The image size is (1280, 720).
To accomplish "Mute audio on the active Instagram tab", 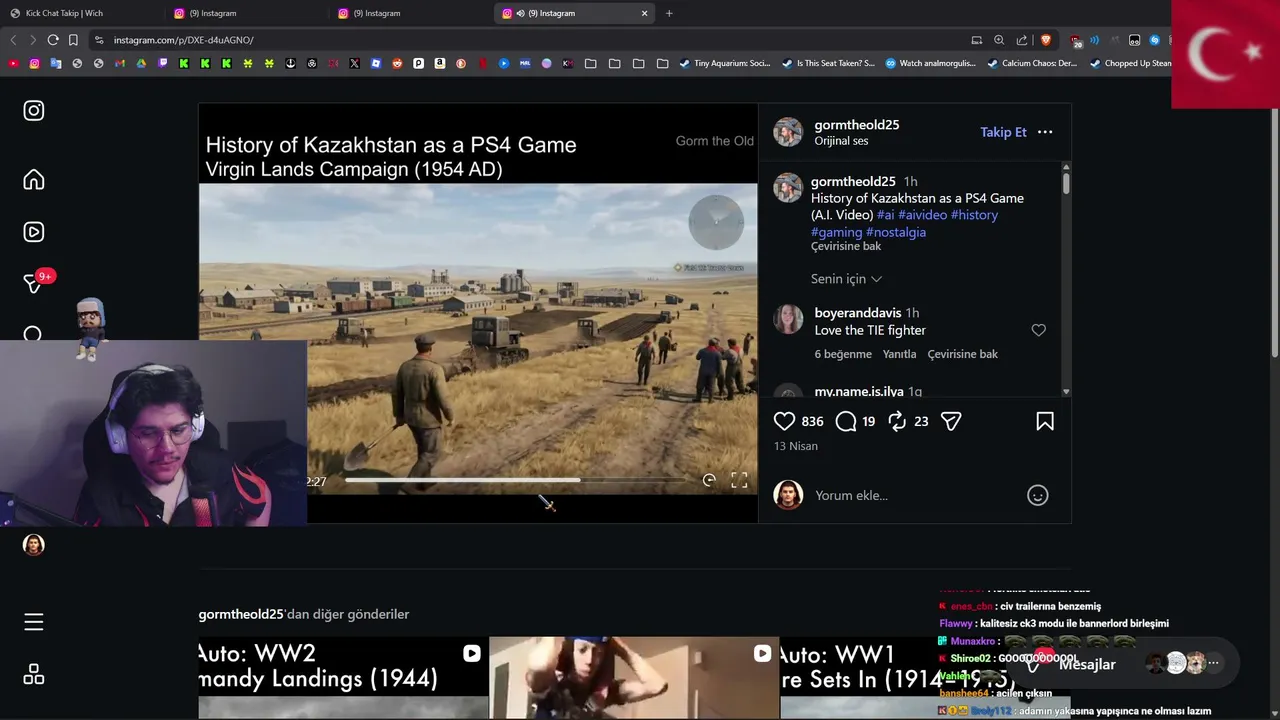I will (520, 13).
